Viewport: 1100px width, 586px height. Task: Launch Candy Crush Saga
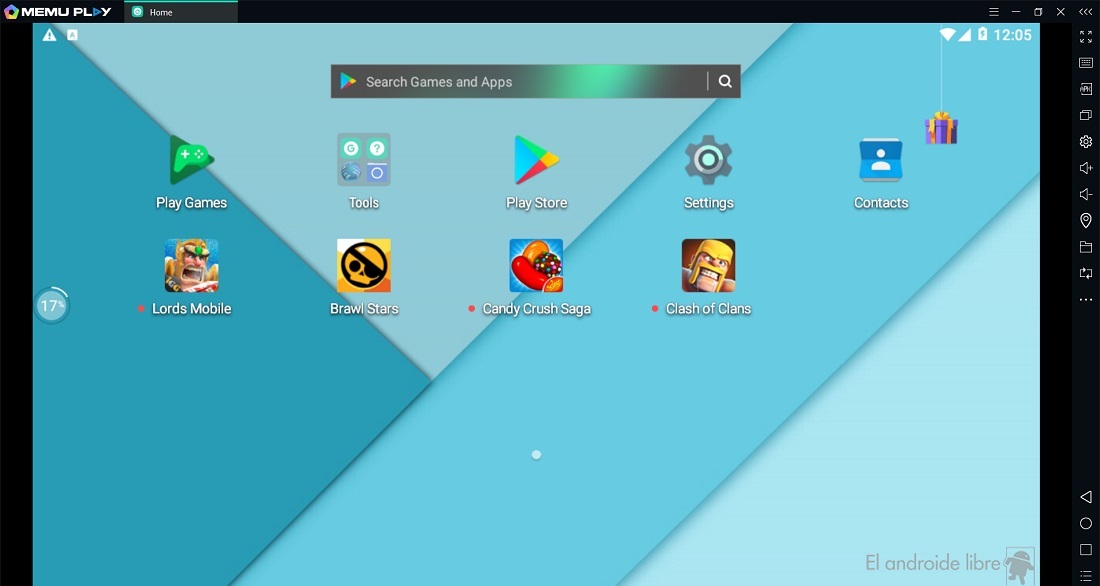536,265
